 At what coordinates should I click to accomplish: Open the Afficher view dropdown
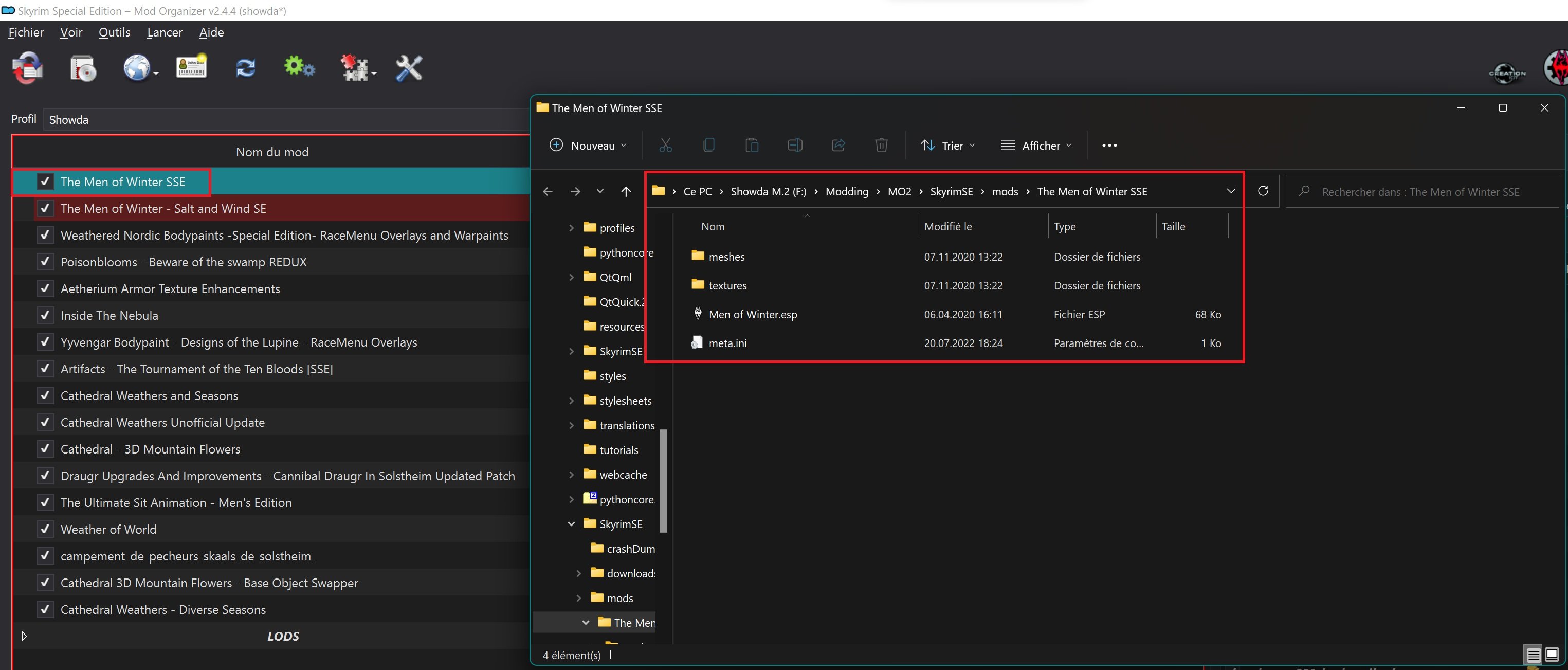1036,146
